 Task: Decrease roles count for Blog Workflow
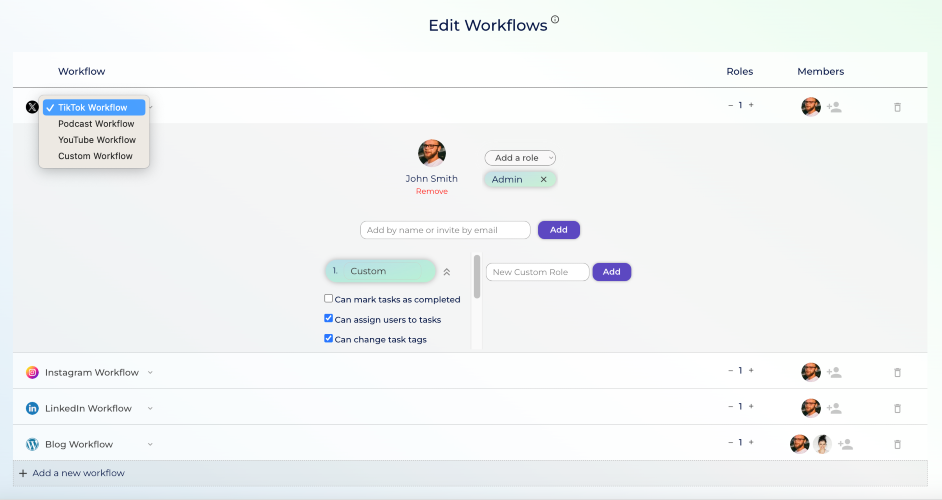click(731, 443)
